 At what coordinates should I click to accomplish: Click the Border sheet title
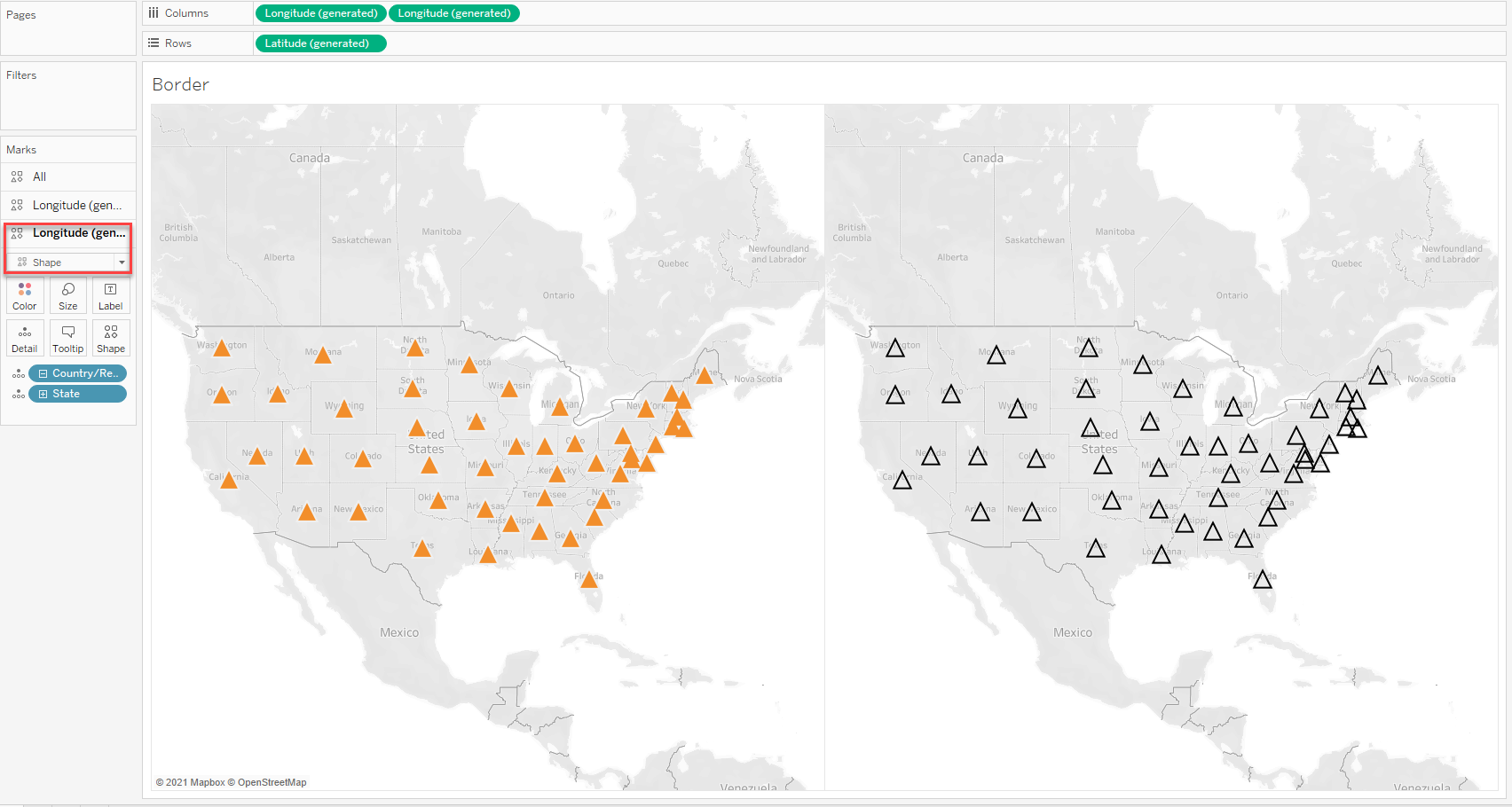[181, 85]
